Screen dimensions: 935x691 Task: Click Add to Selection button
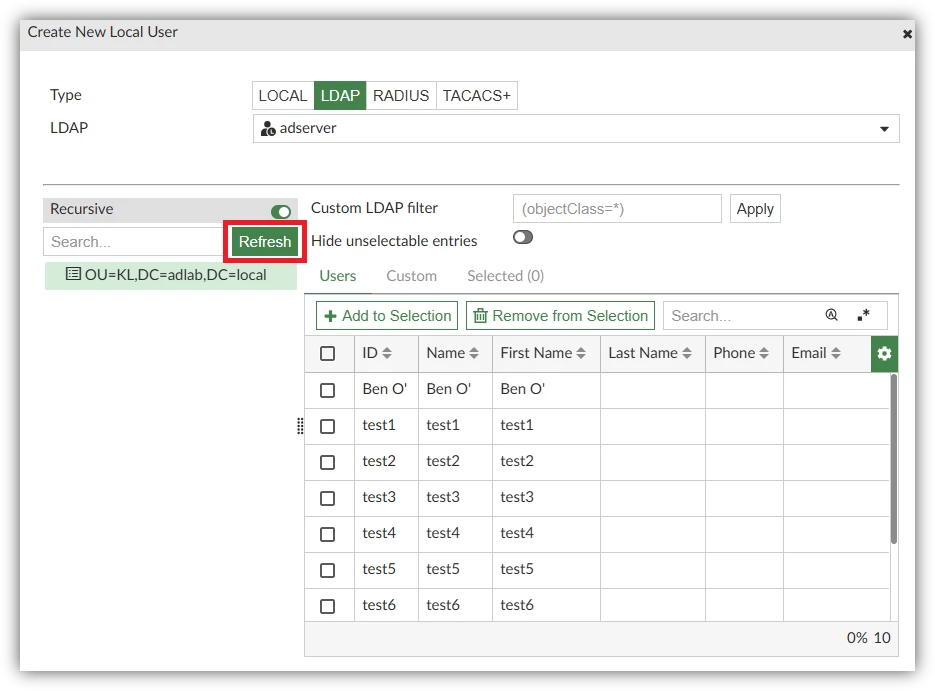(387, 315)
